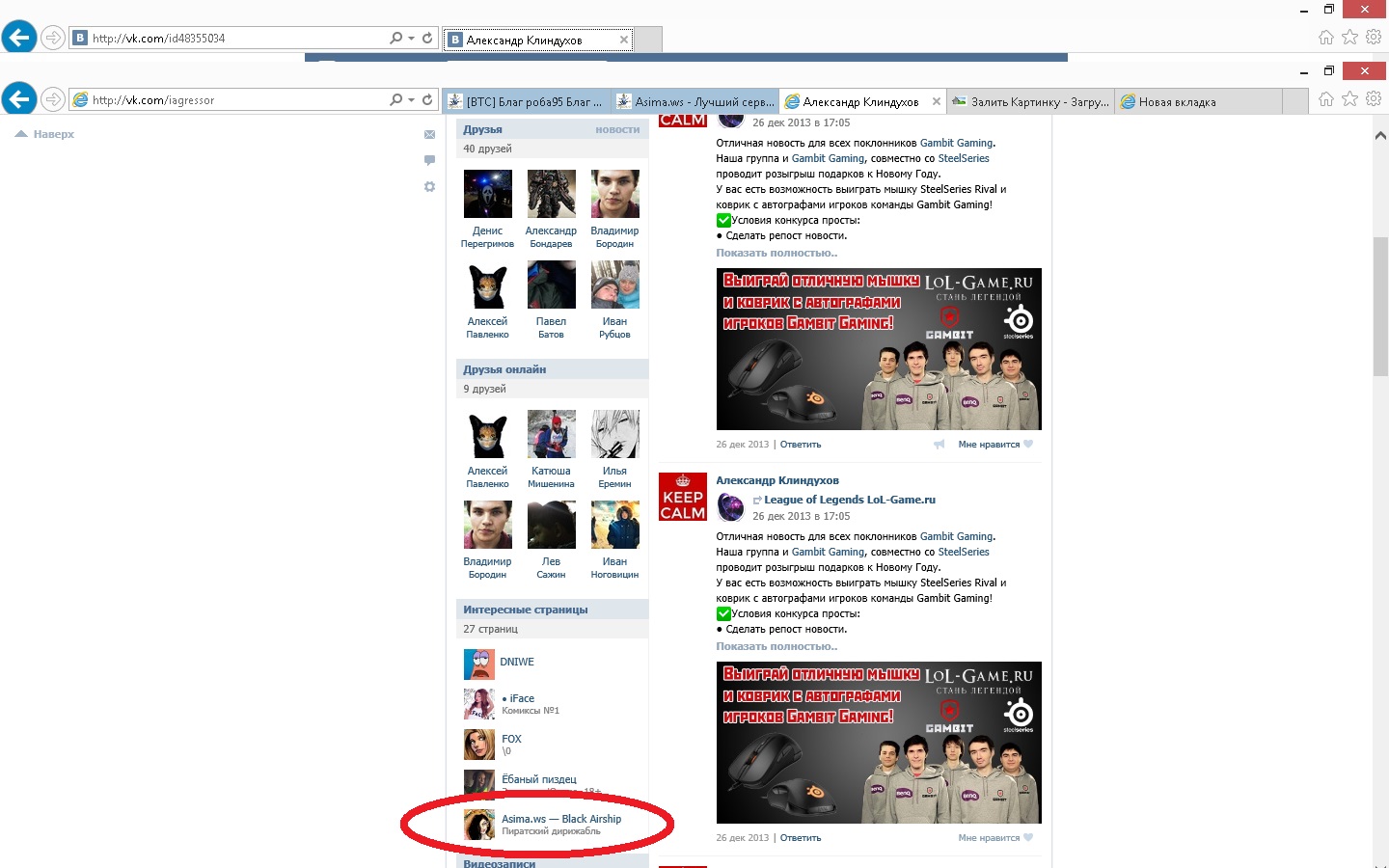Open the small gear icon below speech bubble

430,186
